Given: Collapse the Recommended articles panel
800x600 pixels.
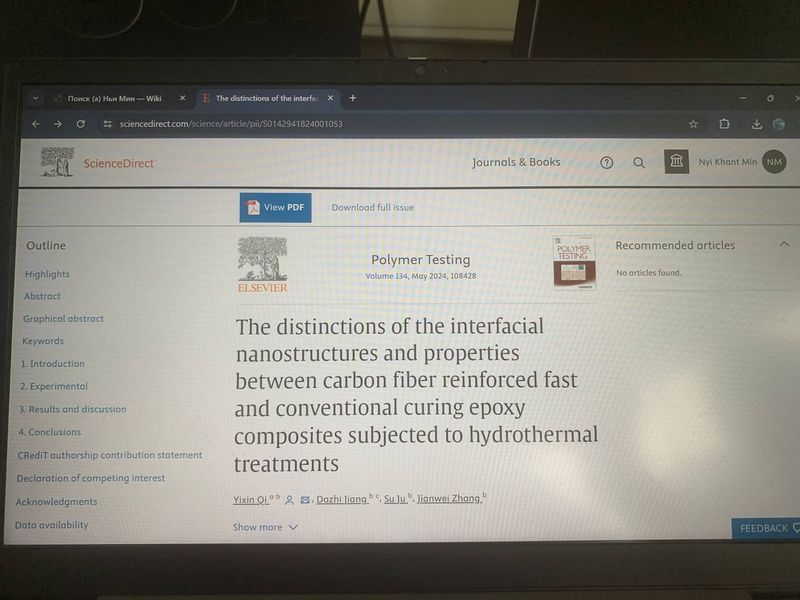Looking at the screenshot, I should [x=784, y=244].
